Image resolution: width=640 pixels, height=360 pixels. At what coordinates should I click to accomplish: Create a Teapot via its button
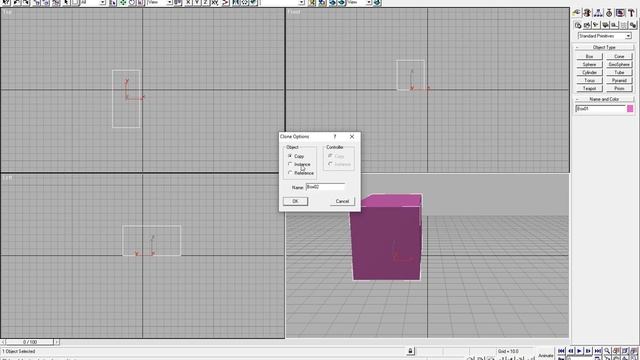[589, 88]
